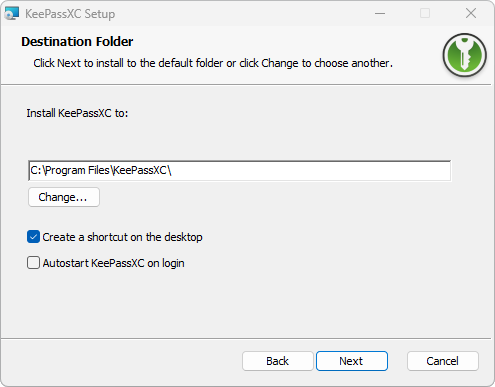Click the 'KeePassXC Setup' title bar text
Image resolution: width=495 pixels, height=387 pixels.
click(x=70, y=14)
